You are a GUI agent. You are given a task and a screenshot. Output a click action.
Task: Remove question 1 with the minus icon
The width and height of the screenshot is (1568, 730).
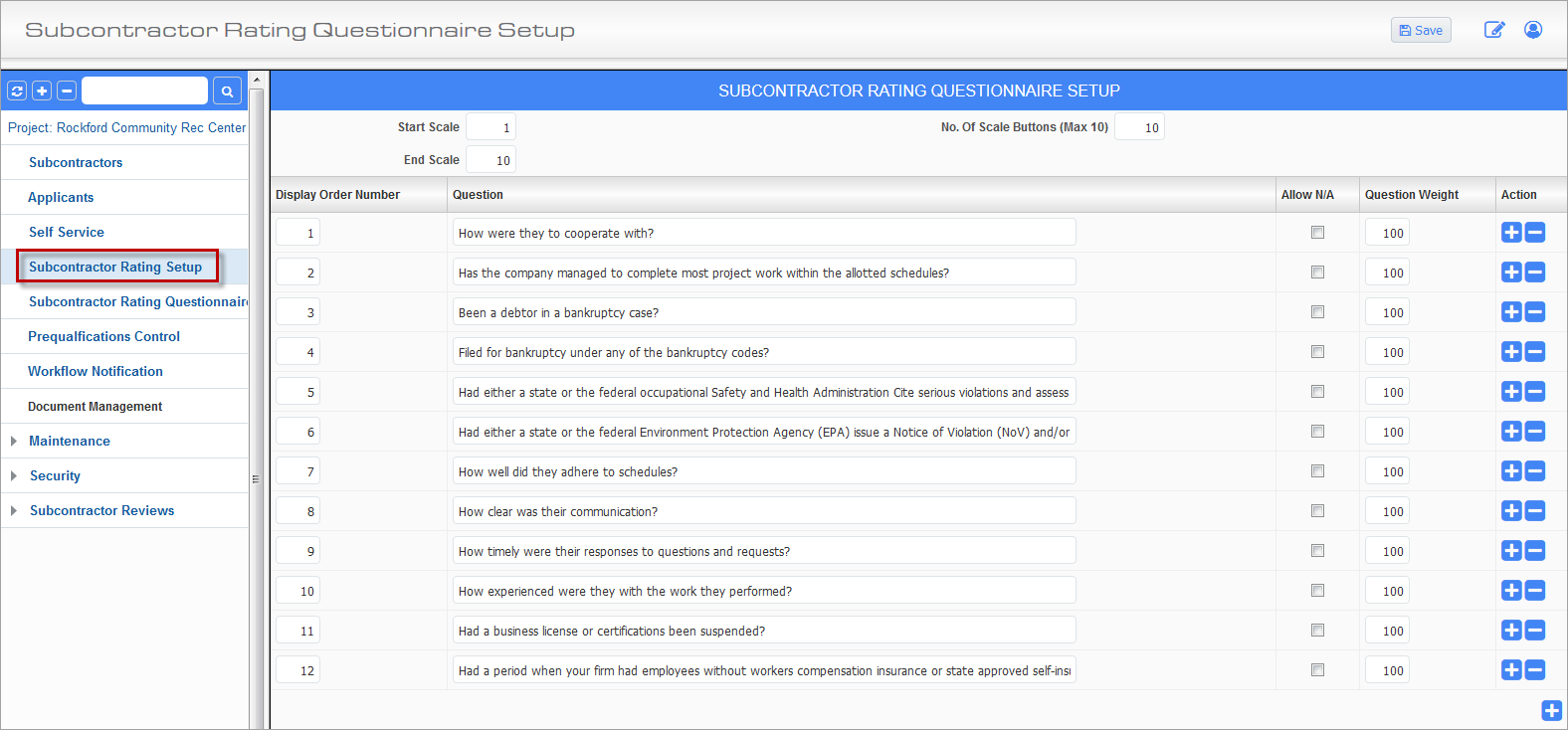click(x=1535, y=233)
